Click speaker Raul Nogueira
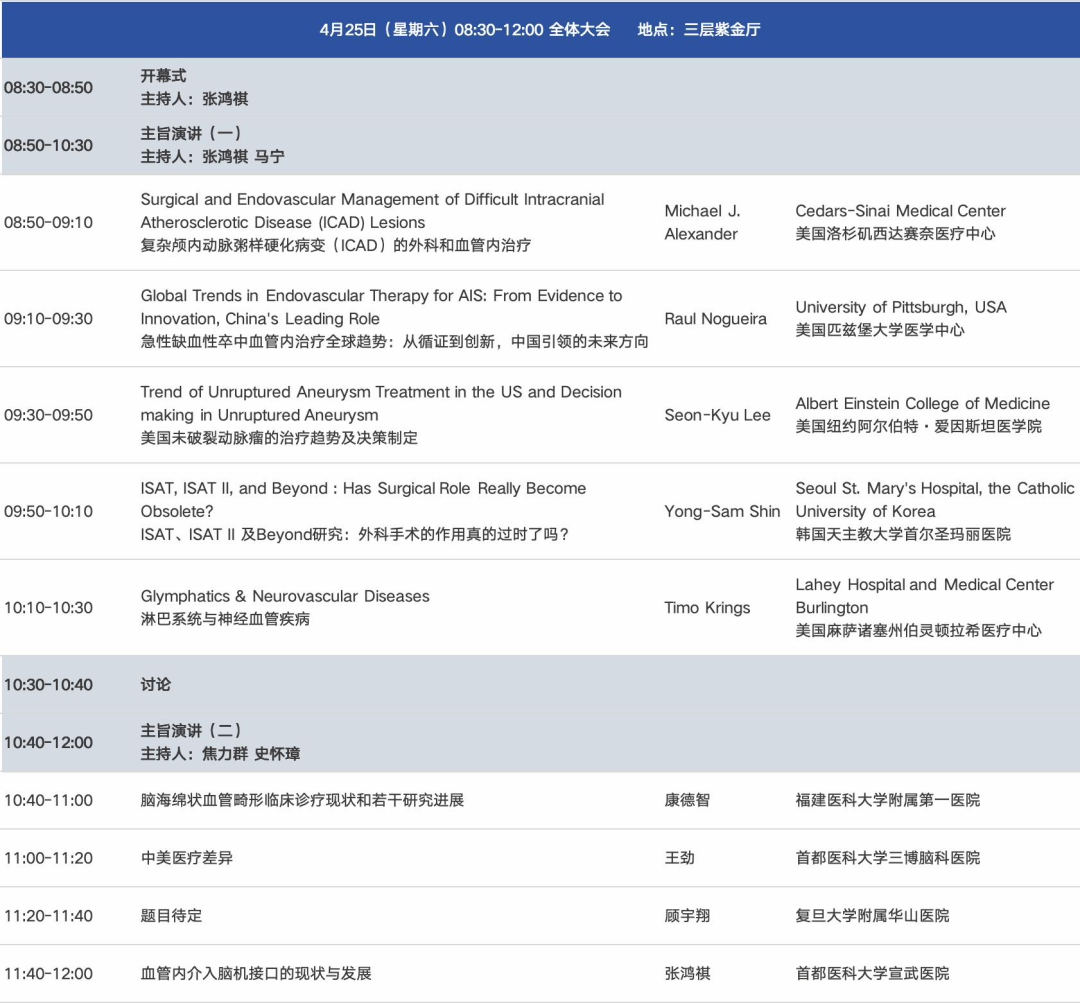1080x1003 pixels. click(x=715, y=318)
